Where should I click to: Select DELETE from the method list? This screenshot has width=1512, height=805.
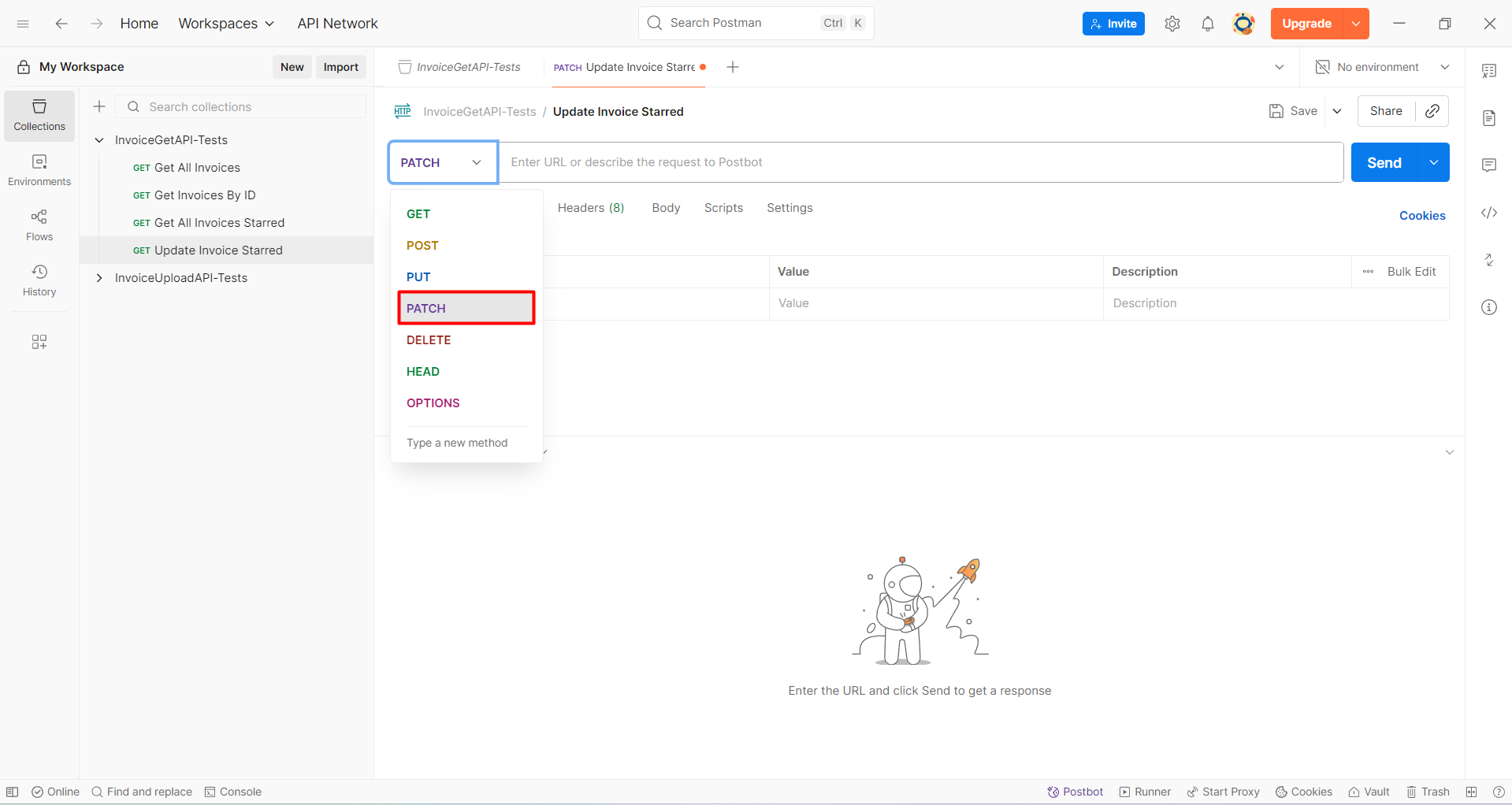point(429,339)
